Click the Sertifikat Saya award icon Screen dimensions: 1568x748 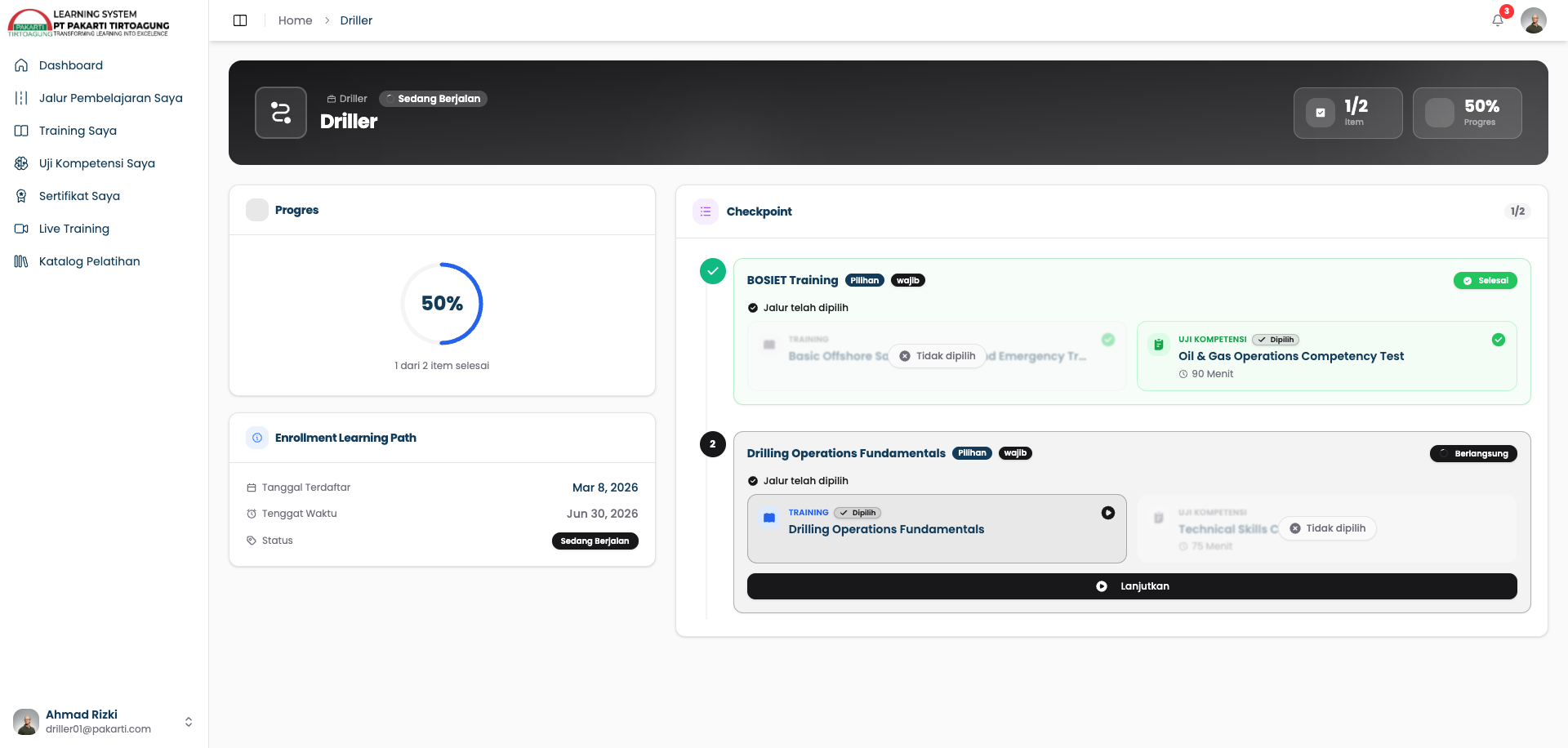coord(21,196)
